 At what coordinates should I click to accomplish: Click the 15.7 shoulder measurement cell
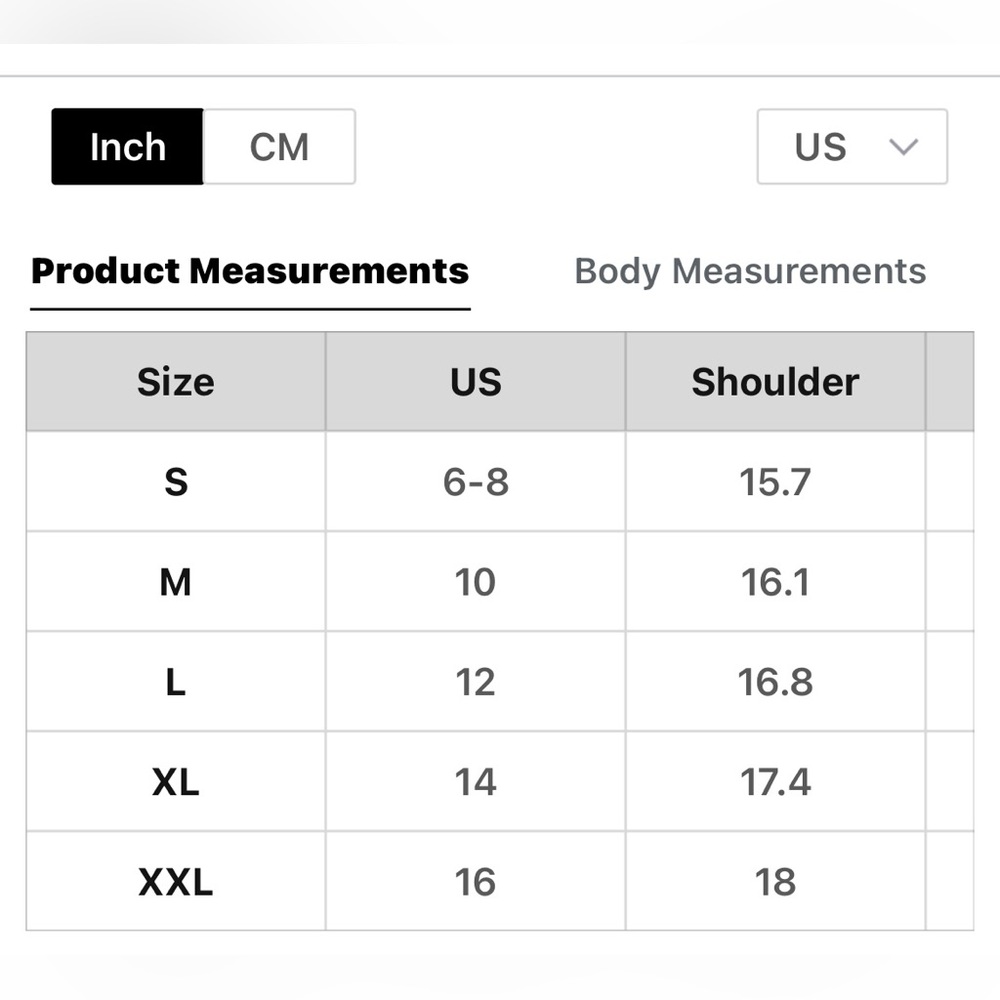(776, 482)
